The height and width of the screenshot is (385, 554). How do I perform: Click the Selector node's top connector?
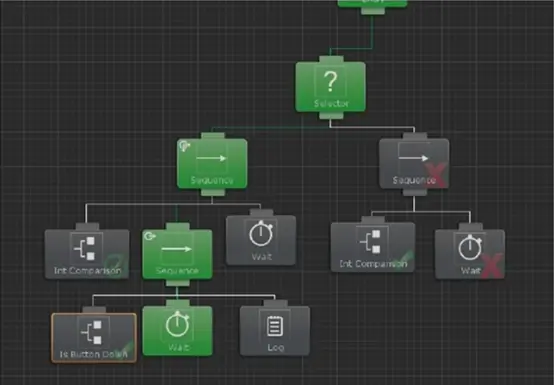point(331,59)
